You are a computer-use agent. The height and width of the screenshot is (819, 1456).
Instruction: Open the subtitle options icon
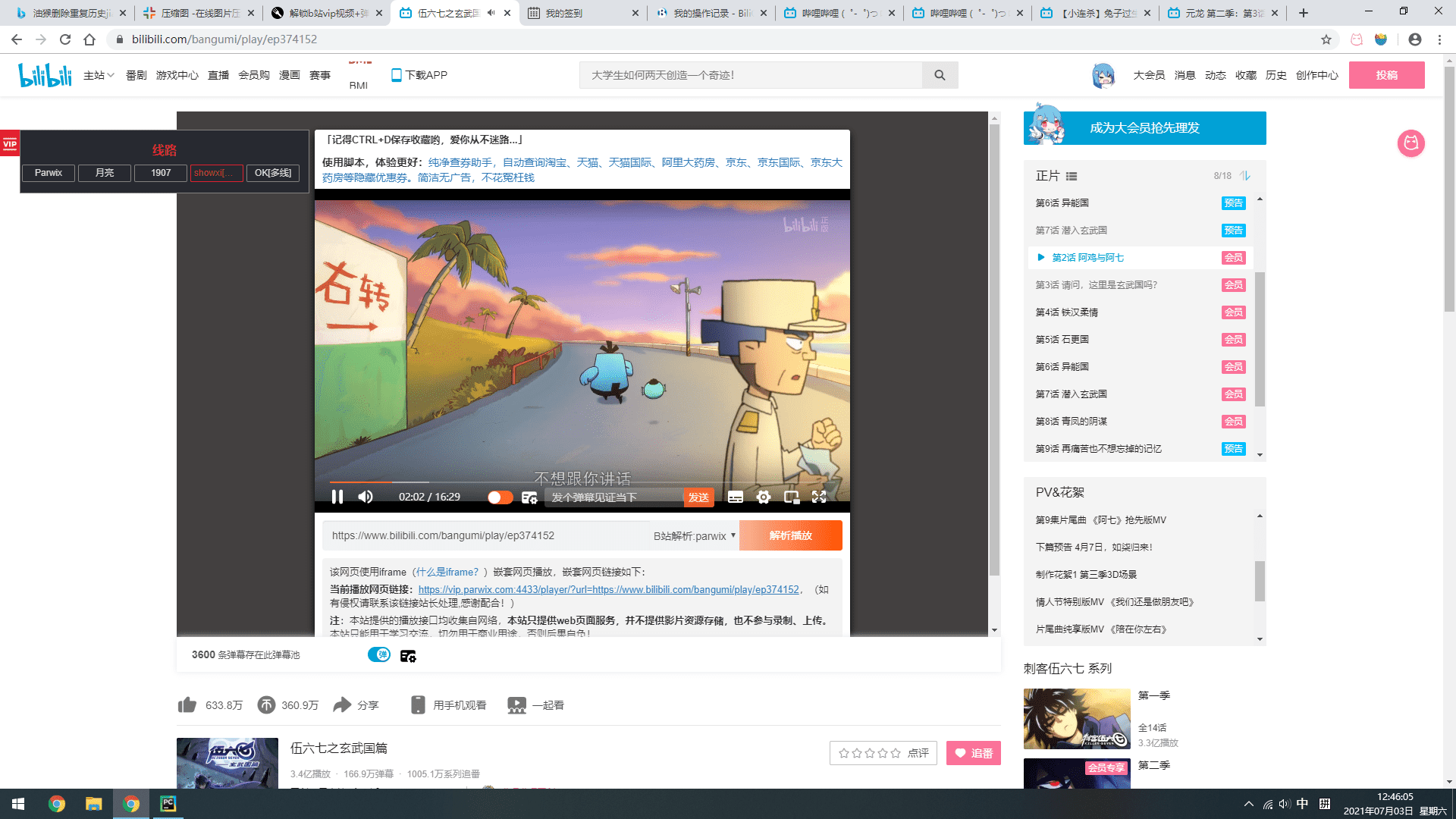(736, 497)
